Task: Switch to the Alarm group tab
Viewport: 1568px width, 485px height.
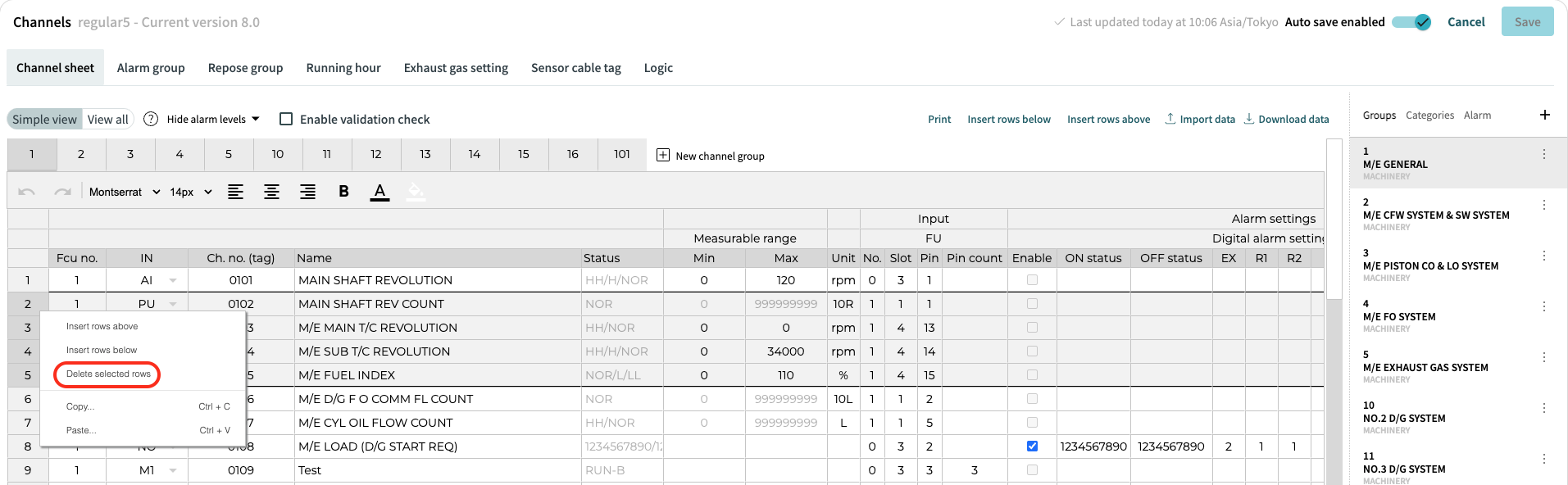Action: point(151,68)
